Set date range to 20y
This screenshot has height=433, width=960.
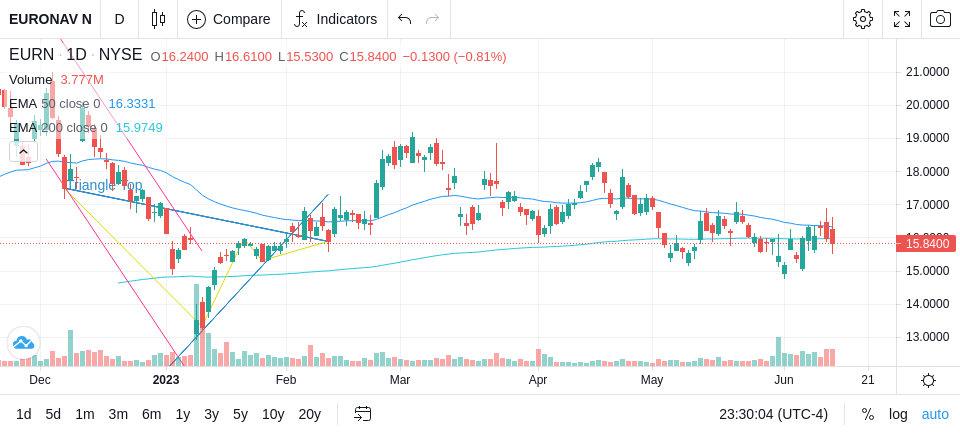click(310, 415)
